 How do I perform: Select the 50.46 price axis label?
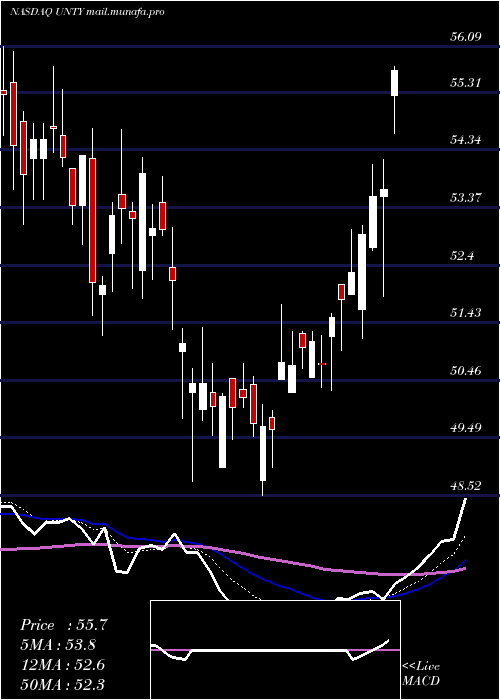[465, 371]
